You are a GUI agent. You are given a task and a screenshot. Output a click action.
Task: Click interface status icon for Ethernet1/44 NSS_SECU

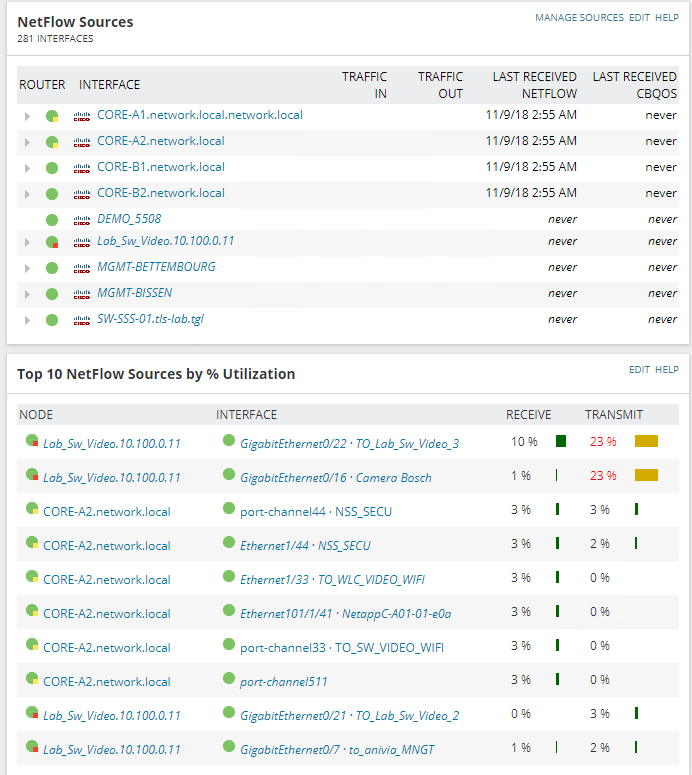pyautogui.click(x=229, y=542)
